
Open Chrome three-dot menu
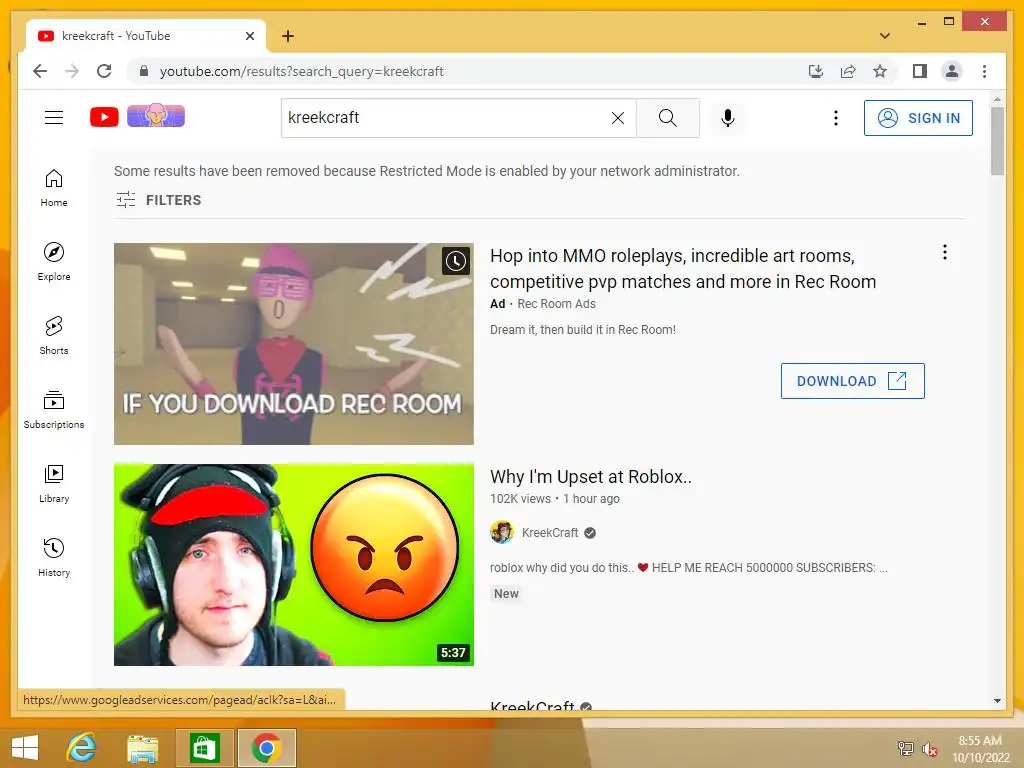click(x=984, y=71)
